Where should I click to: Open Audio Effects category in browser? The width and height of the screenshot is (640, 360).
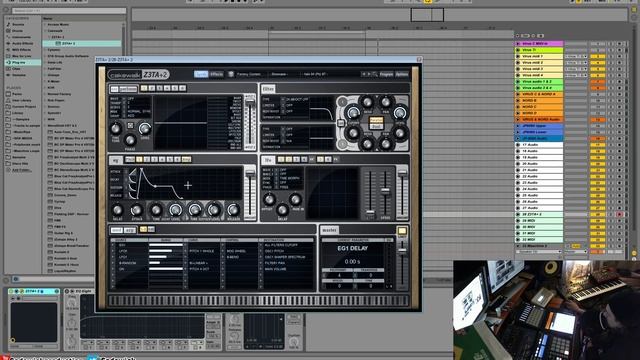pyautogui.click(x=23, y=43)
